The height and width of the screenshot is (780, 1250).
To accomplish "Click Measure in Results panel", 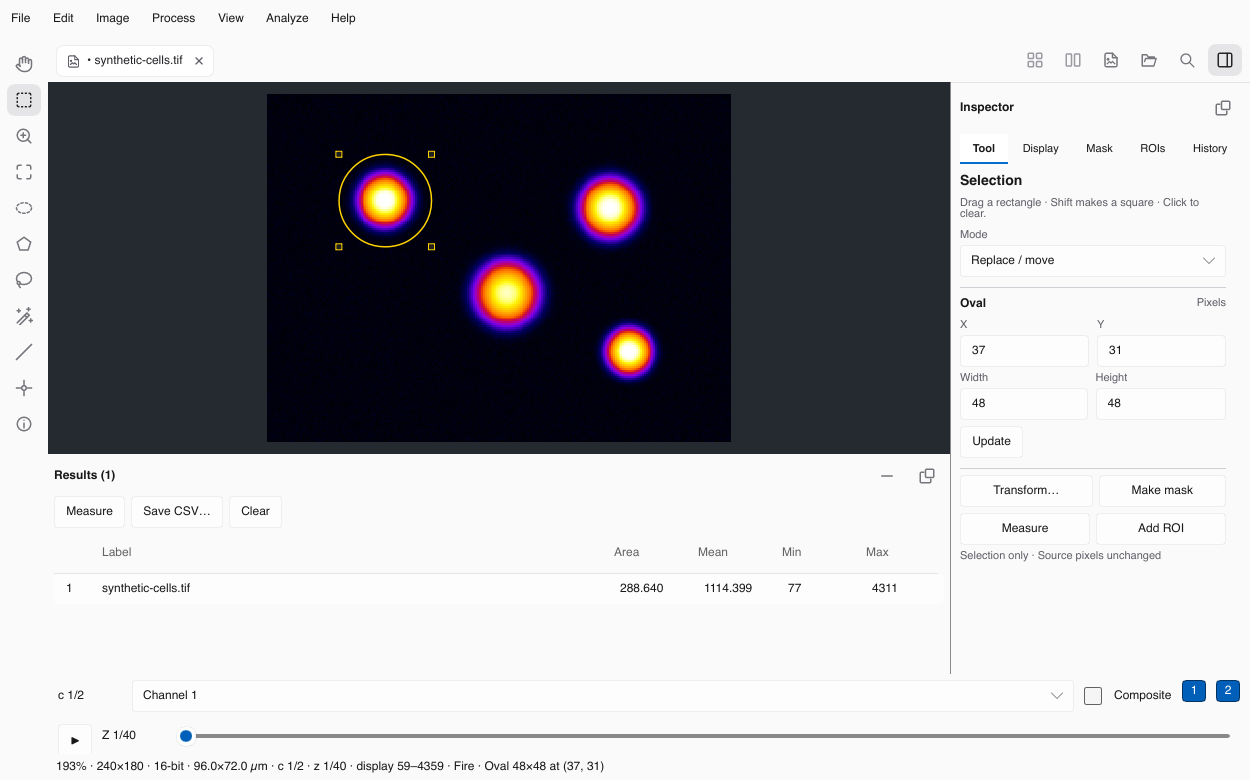I will [x=89, y=511].
